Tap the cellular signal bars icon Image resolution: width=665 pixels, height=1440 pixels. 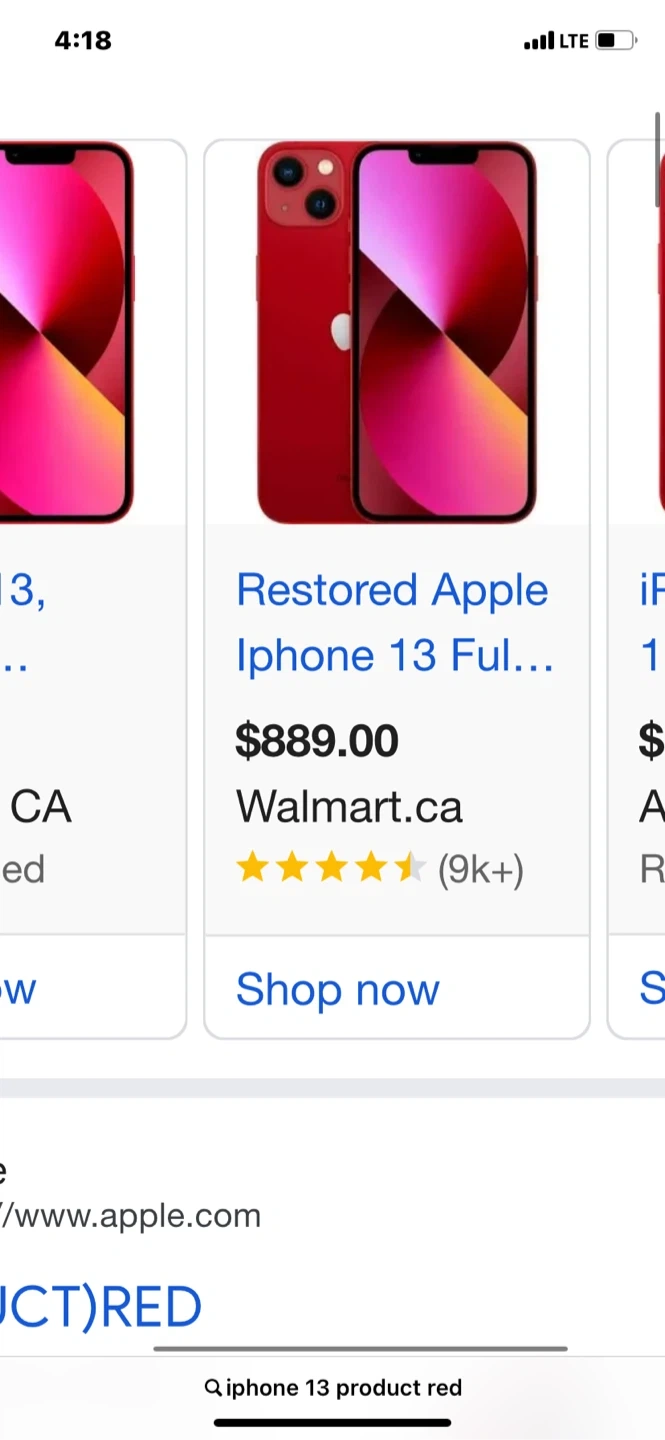(x=538, y=41)
